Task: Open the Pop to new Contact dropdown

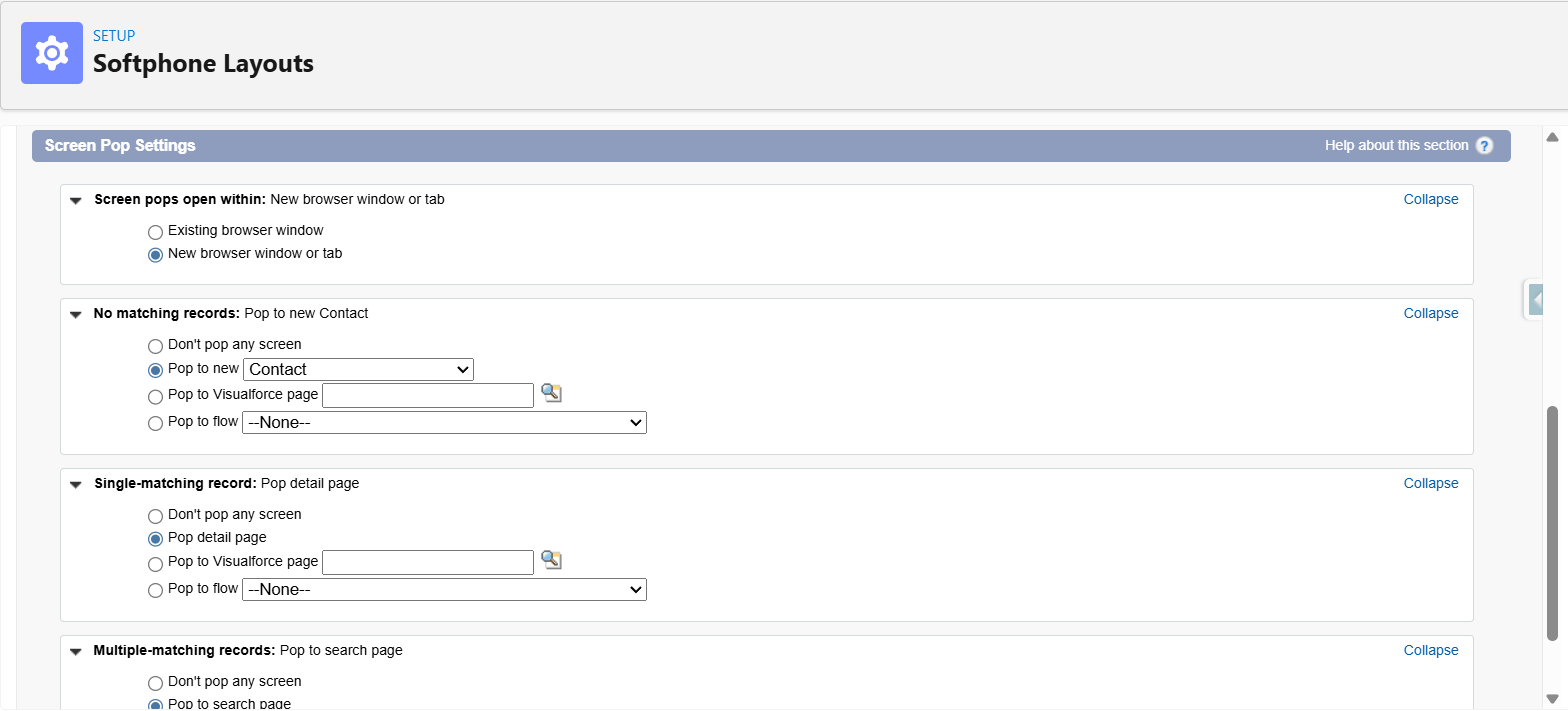Action: pos(358,369)
